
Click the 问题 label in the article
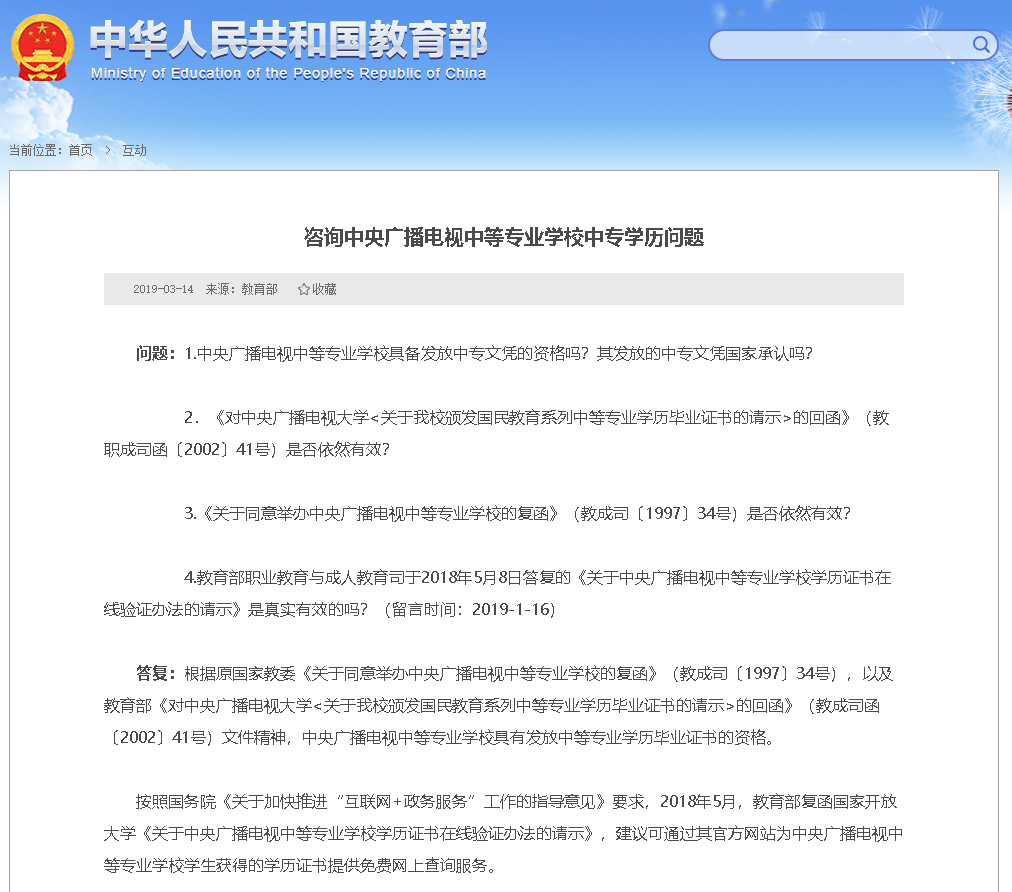pyautogui.click(x=156, y=354)
